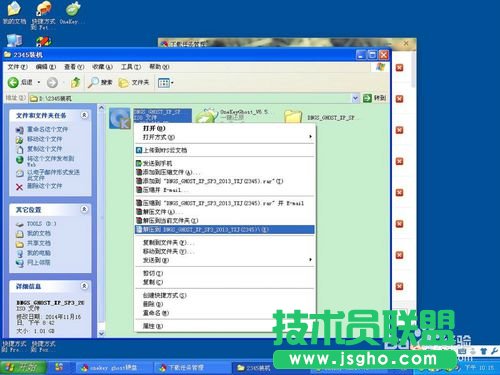The image size is (500, 375).
Task: Click the Views toolbar icon
Action: (163, 83)
